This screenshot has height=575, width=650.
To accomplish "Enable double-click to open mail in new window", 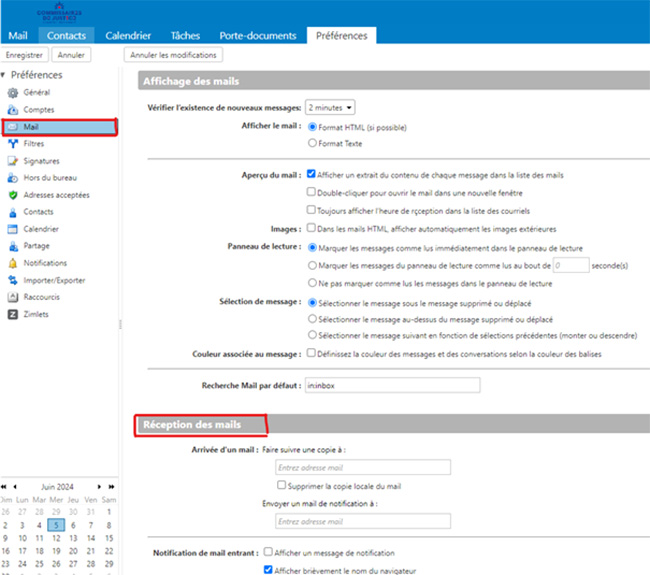I will click(312, 192).
